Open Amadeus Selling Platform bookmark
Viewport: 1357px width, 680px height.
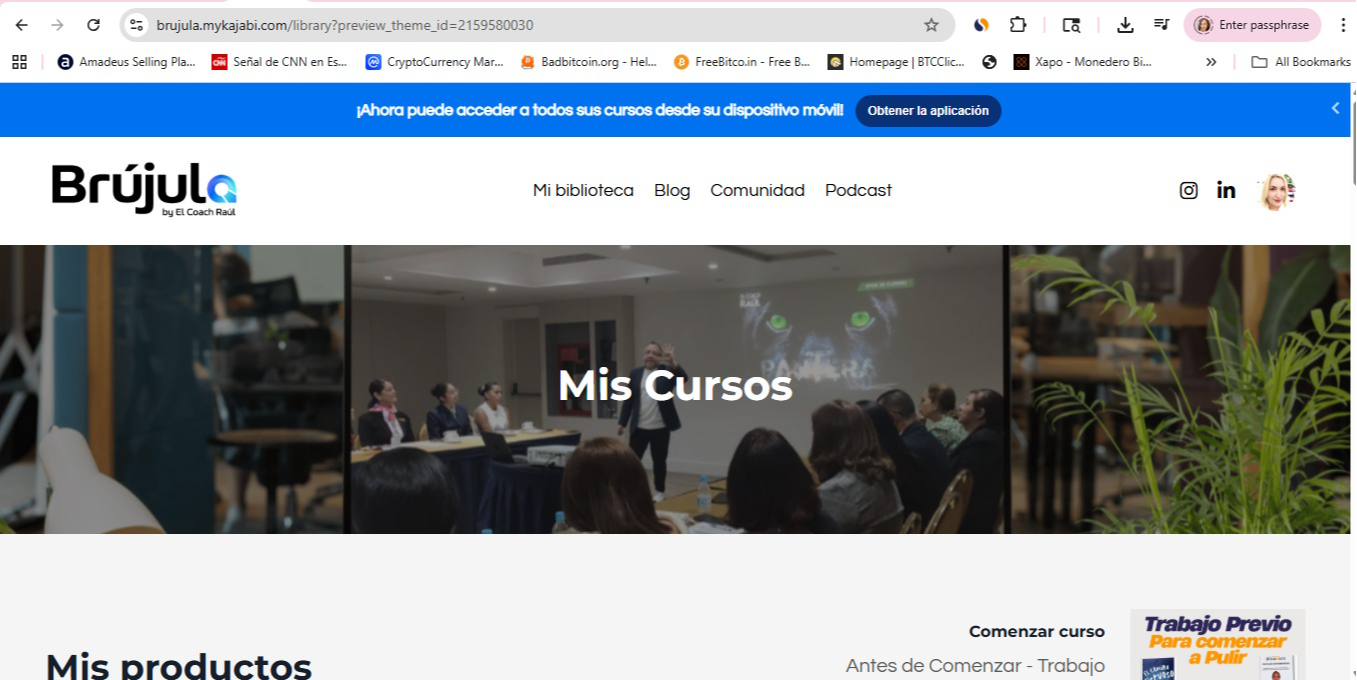point(126,62)
